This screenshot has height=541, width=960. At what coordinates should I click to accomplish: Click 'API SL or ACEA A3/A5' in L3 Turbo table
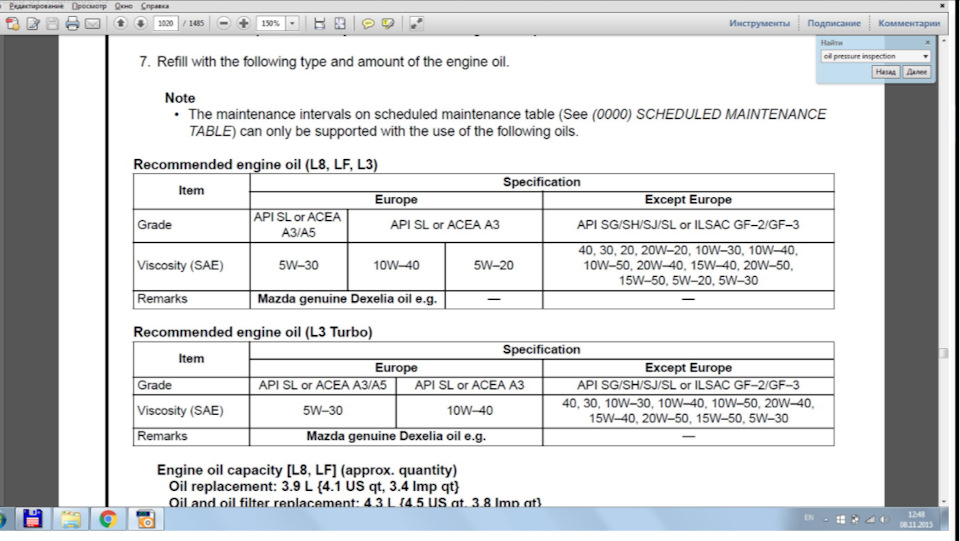coord(323,386)
